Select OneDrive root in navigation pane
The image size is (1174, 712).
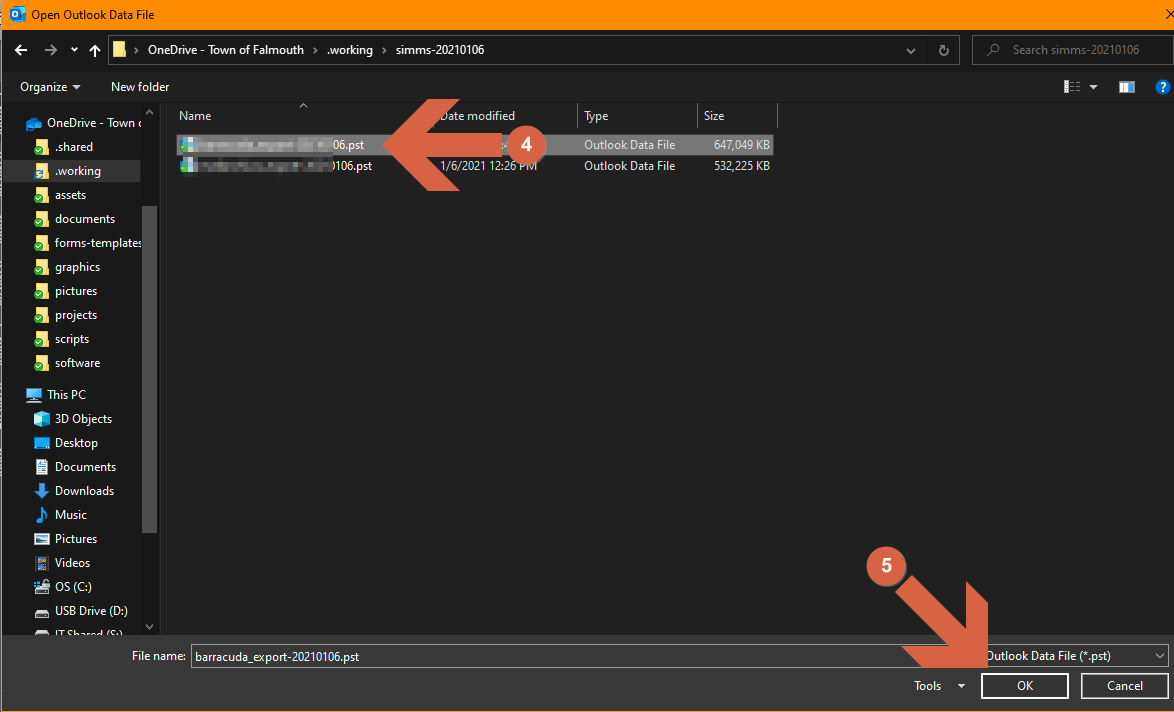pos(83,123)
